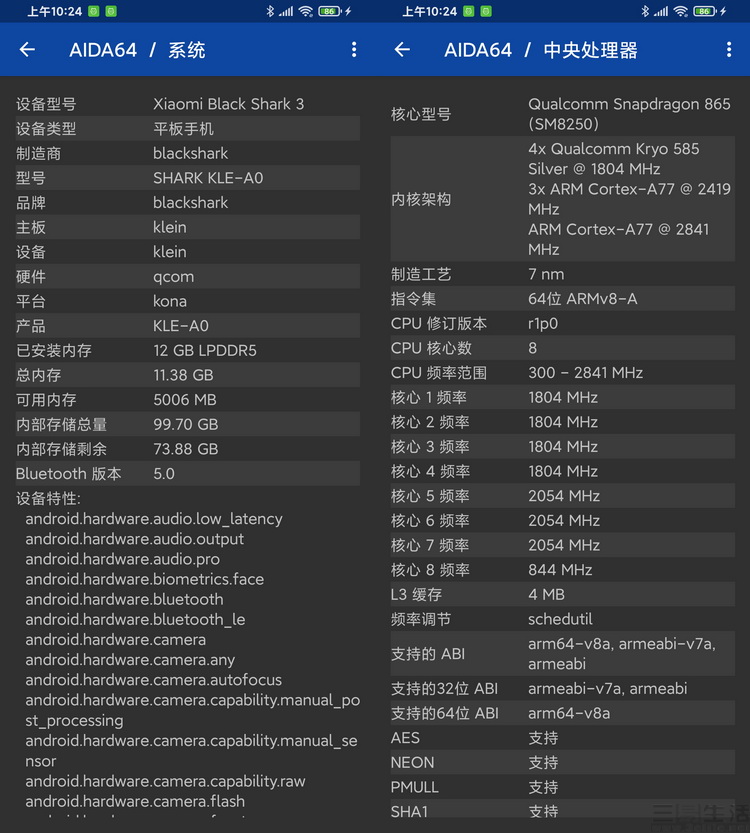Select 品牌 blackshark row
750x833 pixels.
pos(188,202)
